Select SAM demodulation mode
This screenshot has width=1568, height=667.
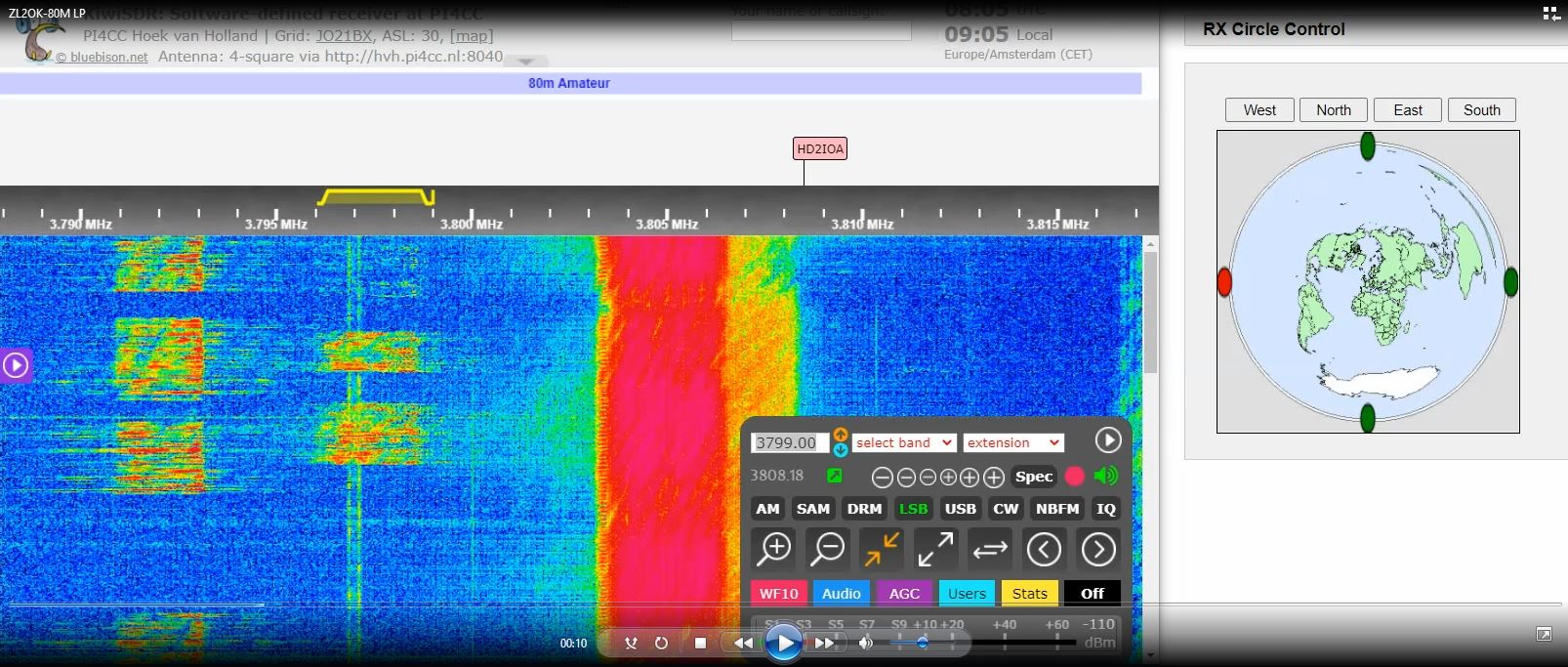(x=813, y=509)
